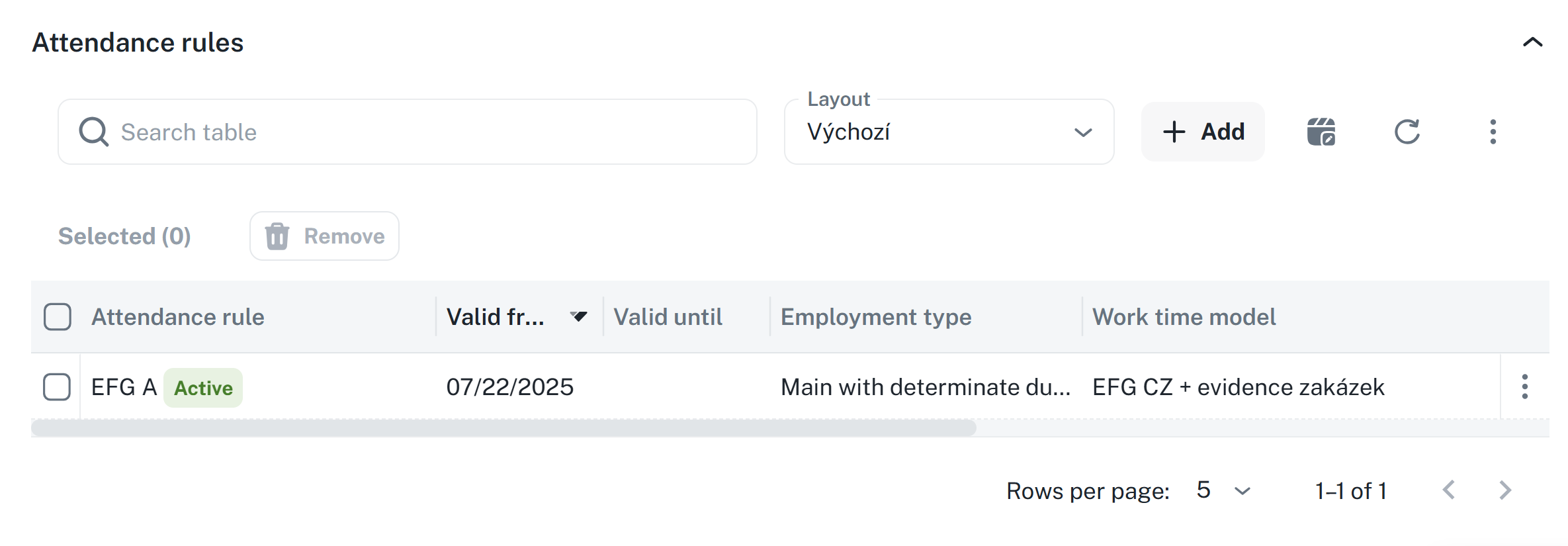Sort by the Employment type column header
1568x546 pixels.
[x=876, y=316]
